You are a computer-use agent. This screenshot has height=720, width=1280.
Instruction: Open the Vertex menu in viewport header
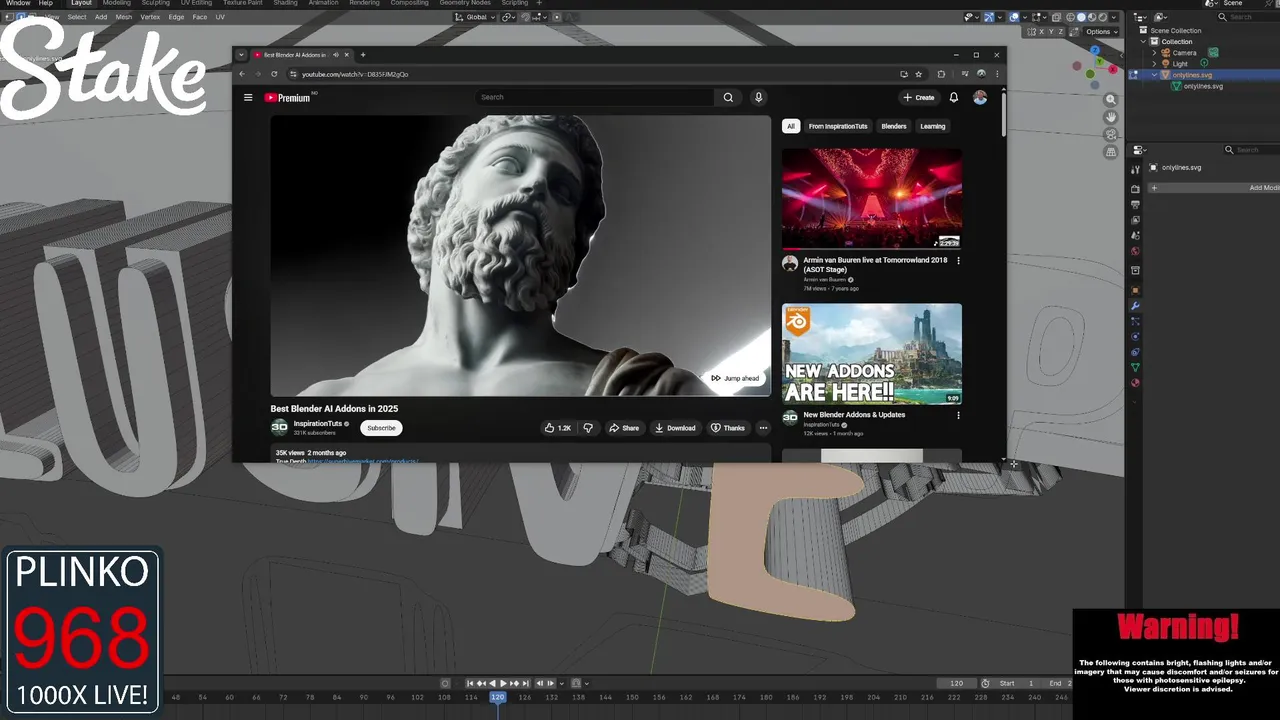[150, 17]
